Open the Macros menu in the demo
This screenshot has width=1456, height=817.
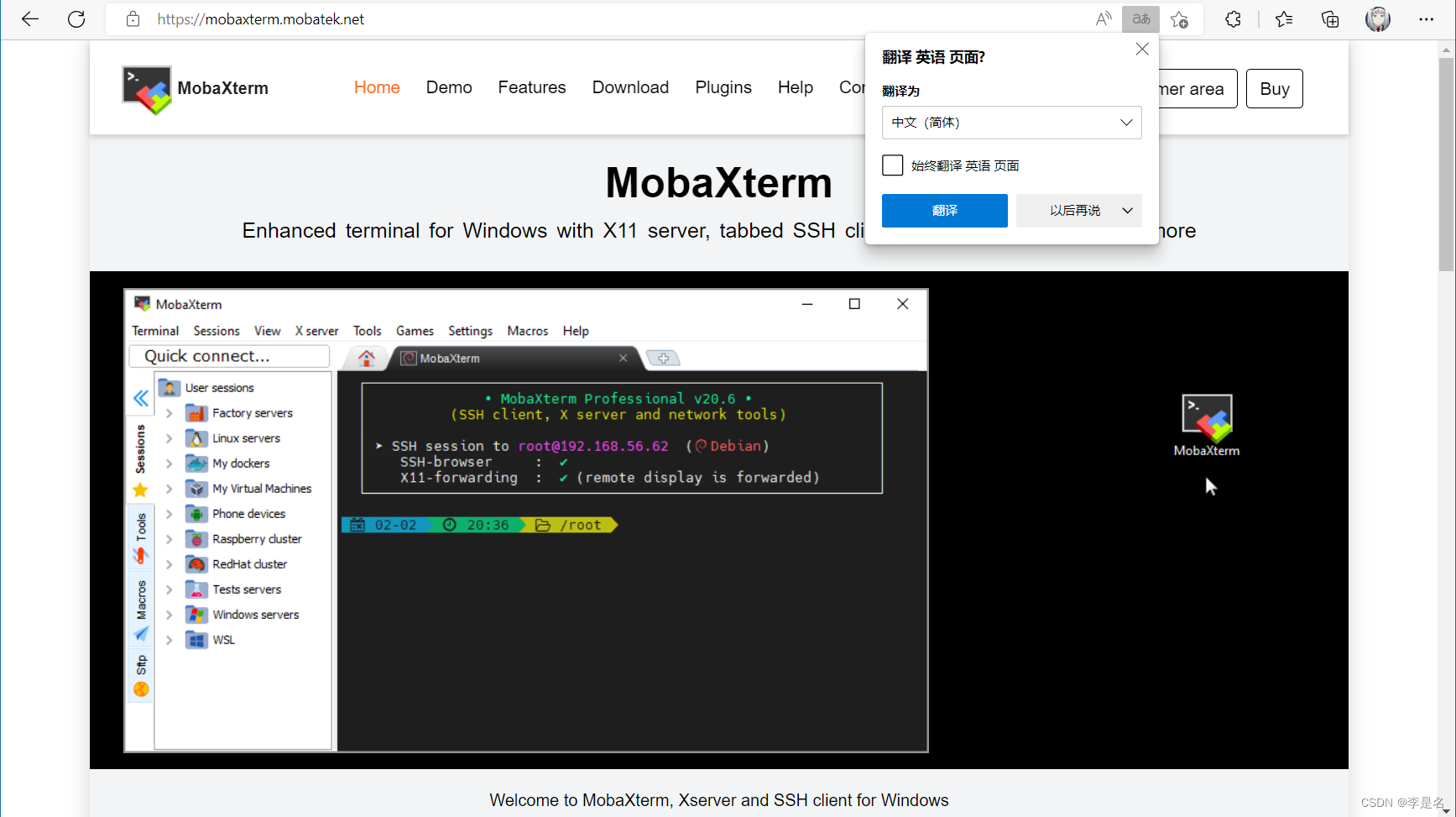[x=527, y=331]
